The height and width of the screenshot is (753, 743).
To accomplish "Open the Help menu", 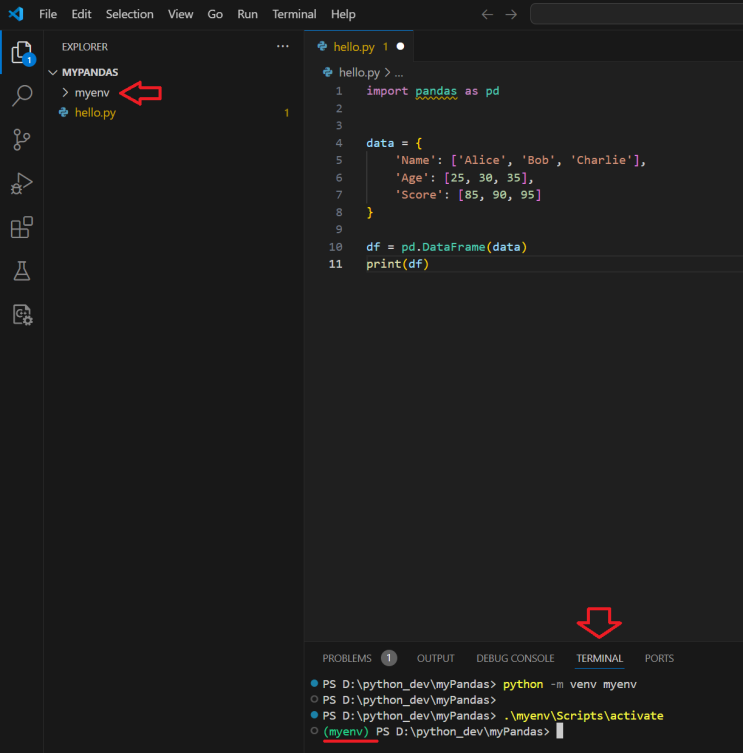I will click(x=343, y=14).
